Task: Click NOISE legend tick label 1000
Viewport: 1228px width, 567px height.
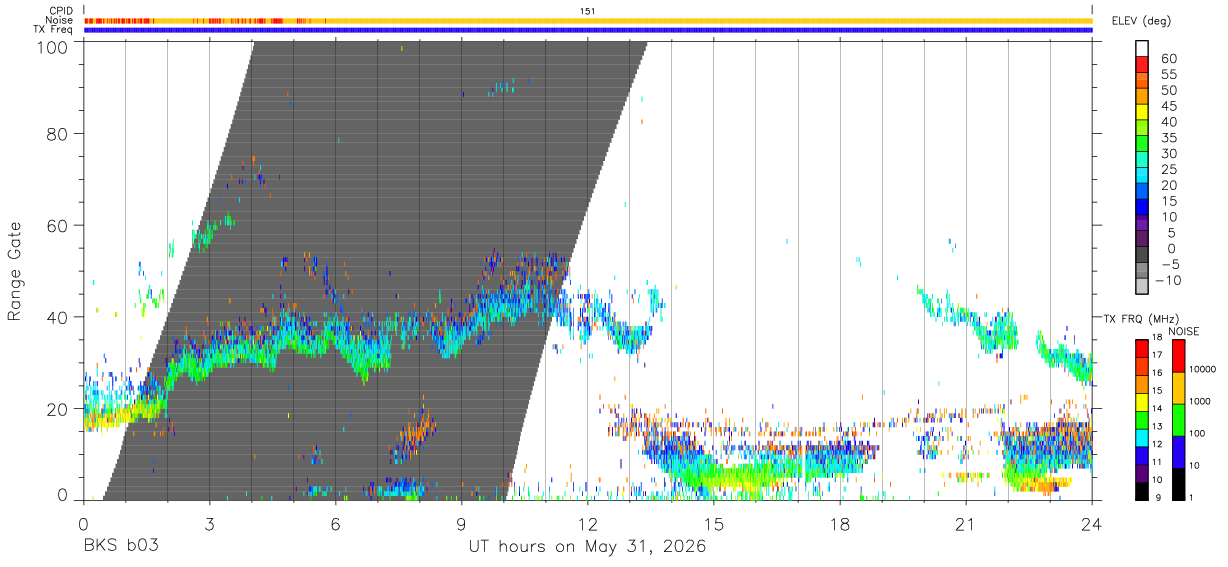Action: pos(1199,401)
